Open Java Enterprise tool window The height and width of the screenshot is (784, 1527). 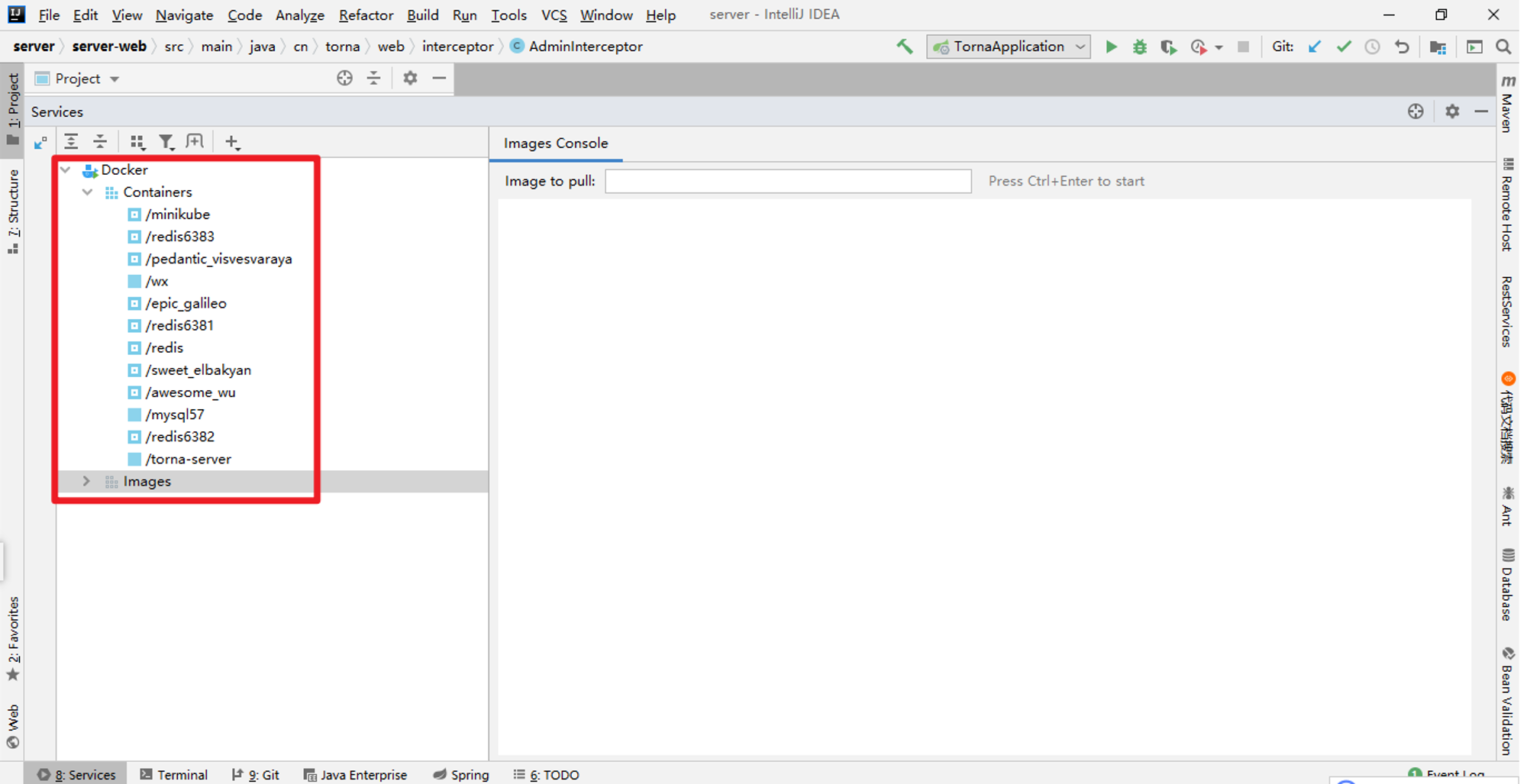[x=355, y=774]
